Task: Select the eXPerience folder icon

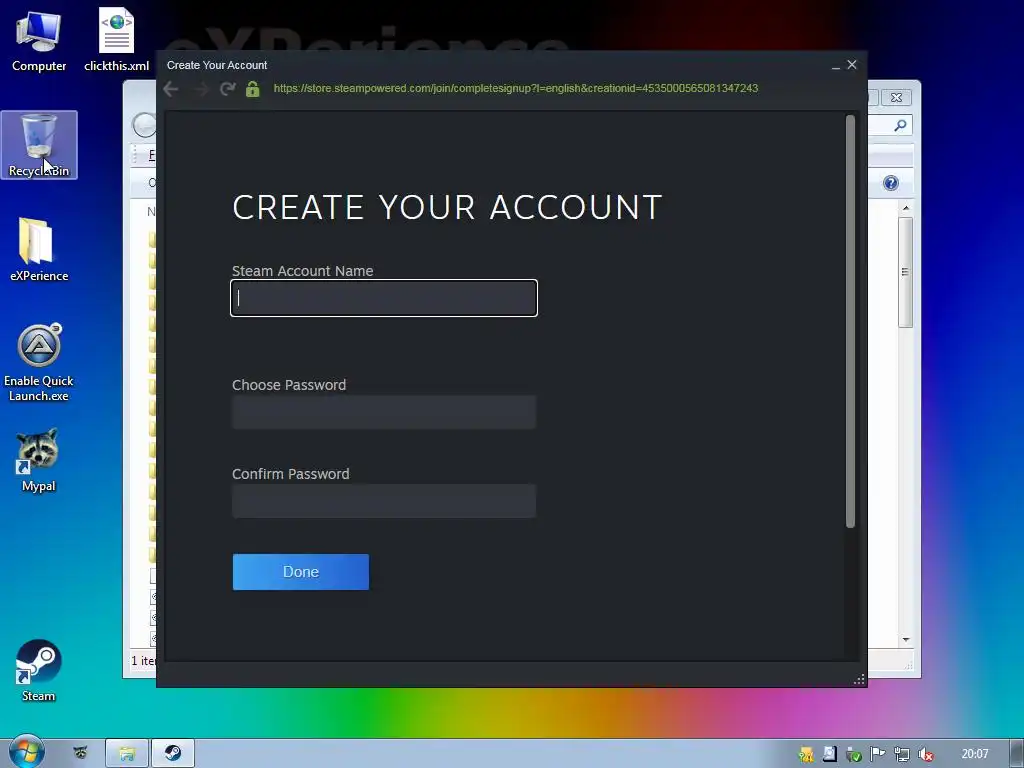Action: pos(39,249)
